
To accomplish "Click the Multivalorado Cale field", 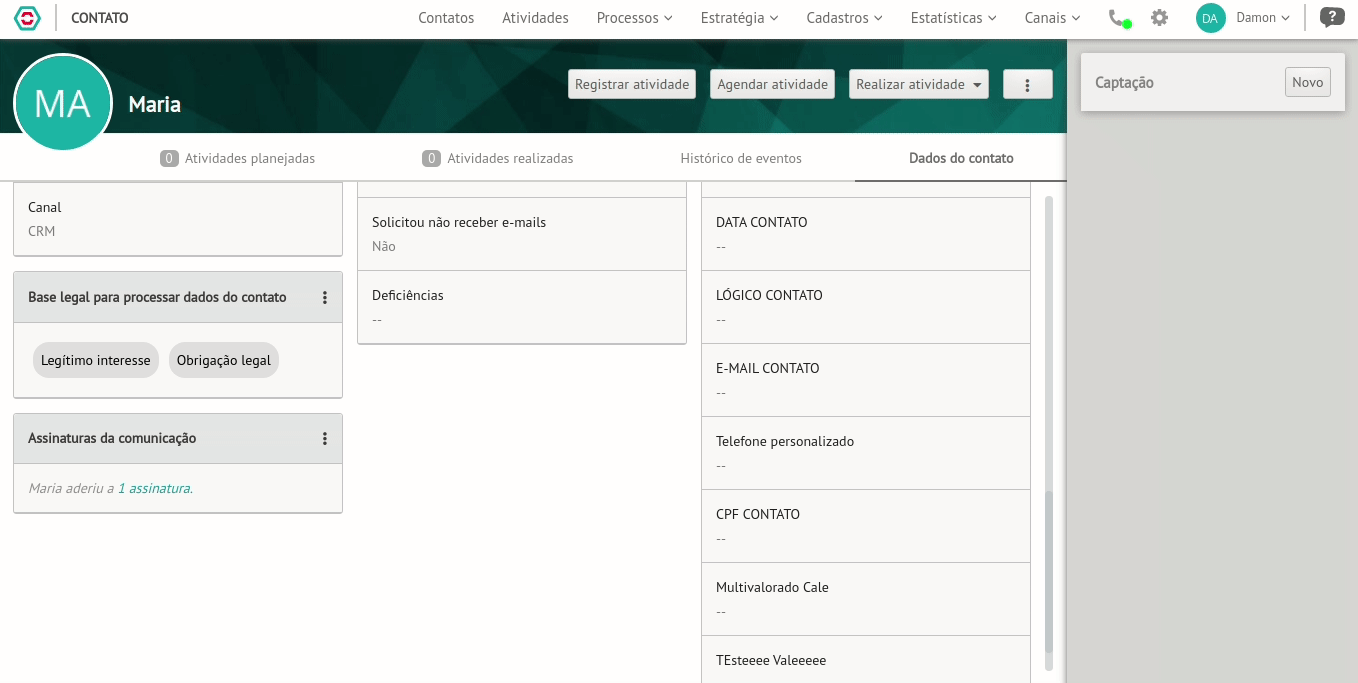I will pos(866,599).
